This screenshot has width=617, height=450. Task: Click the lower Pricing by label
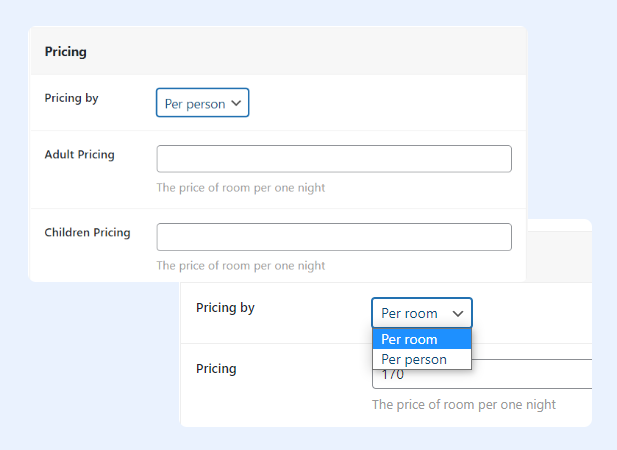point(225,308)
